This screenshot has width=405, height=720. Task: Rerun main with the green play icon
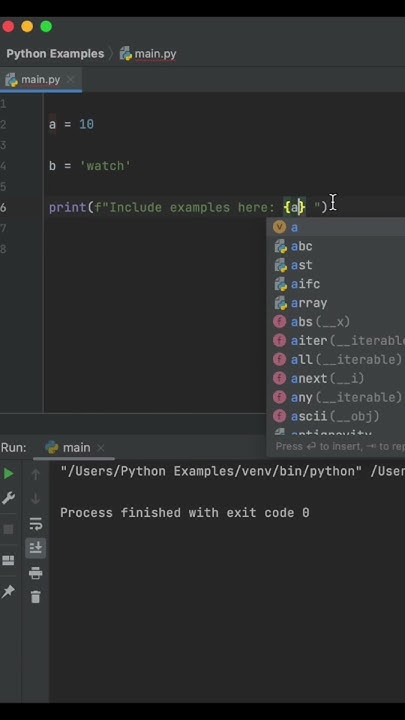(8, 473)
